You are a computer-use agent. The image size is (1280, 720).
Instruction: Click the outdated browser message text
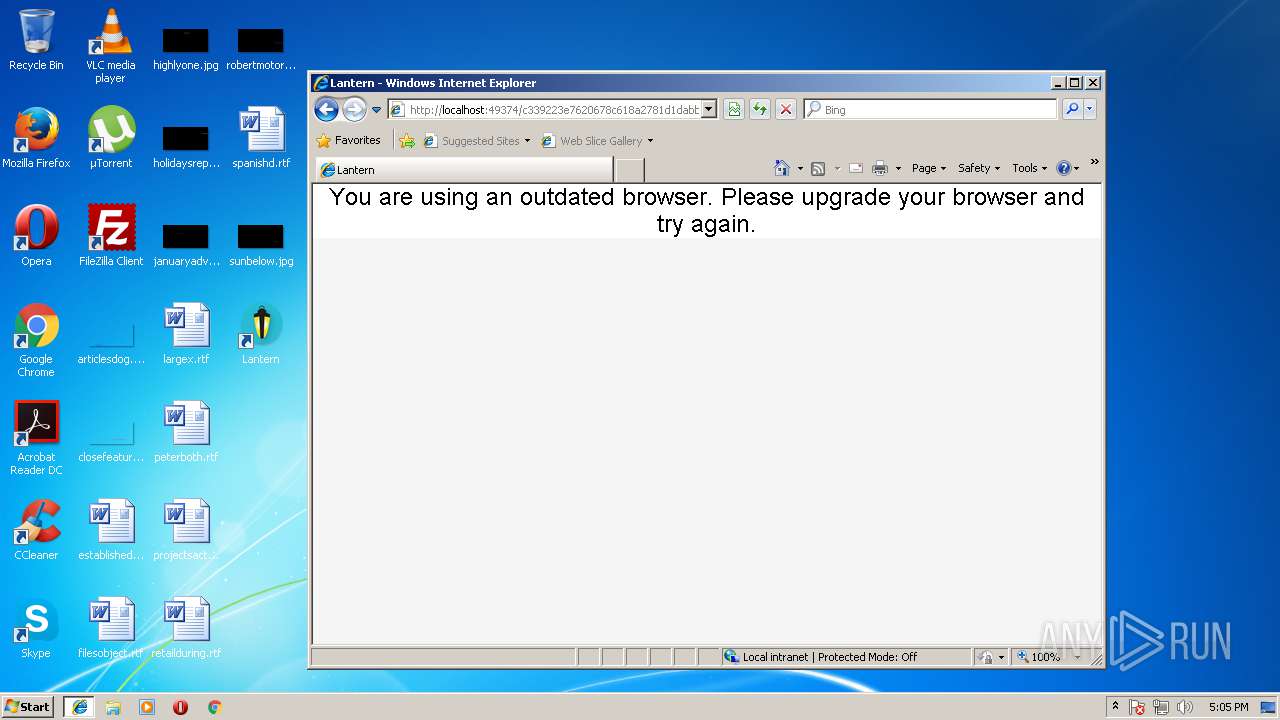[x=706, y=210]
